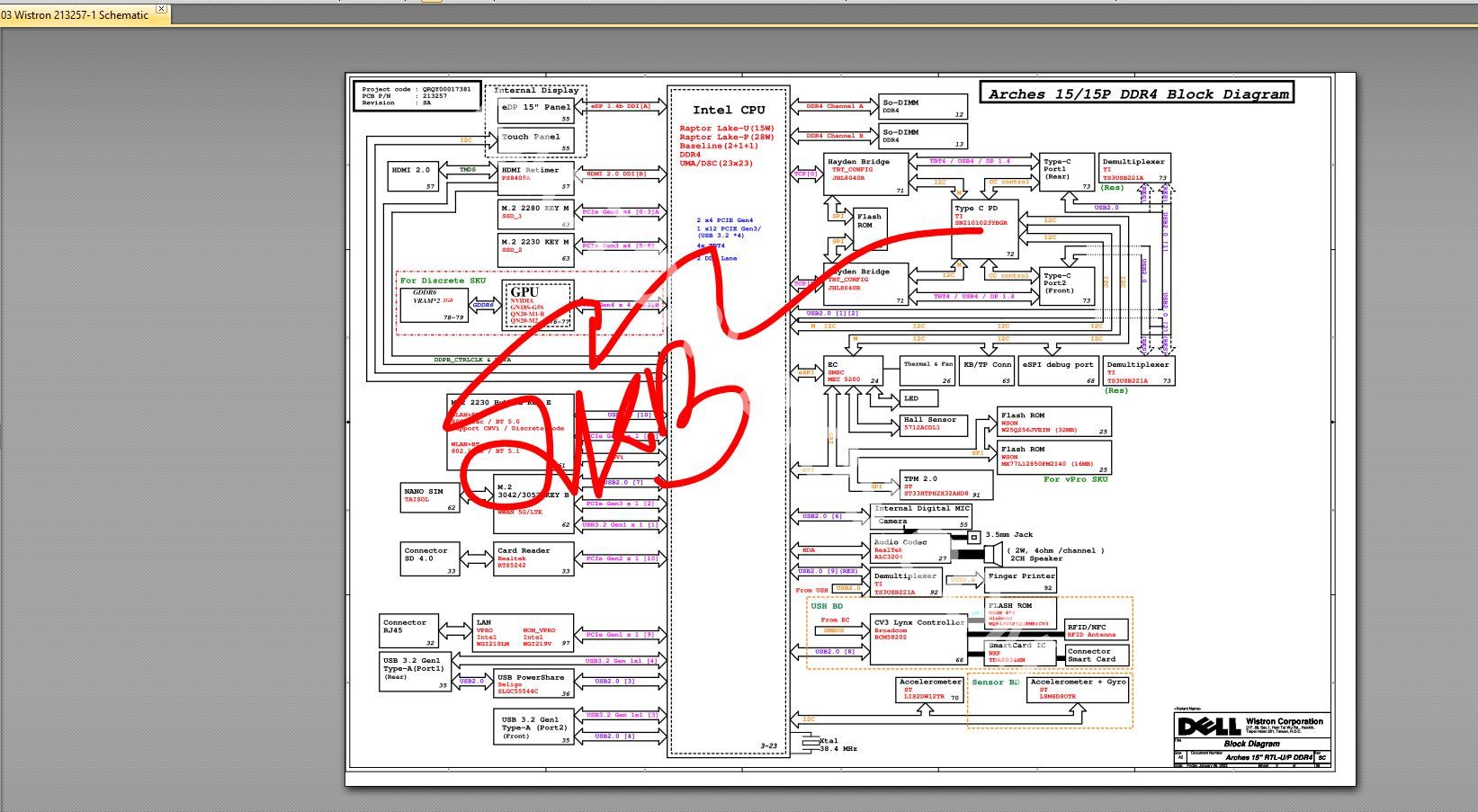Image resolution: width=1478 pixels, height=812 pixels.
Task: Click the 'Connector RJ45' block
Action: tap(409, 630)
